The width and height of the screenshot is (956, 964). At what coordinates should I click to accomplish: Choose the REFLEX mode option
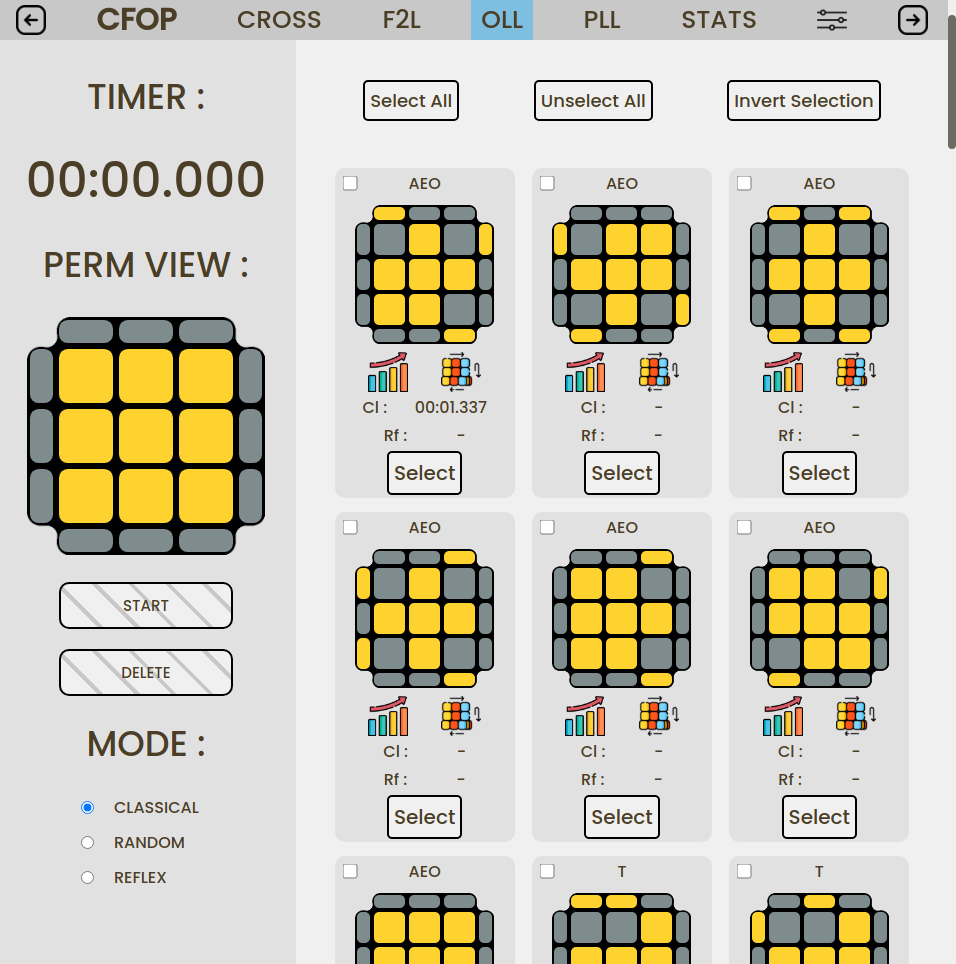[x=88, y=878]
